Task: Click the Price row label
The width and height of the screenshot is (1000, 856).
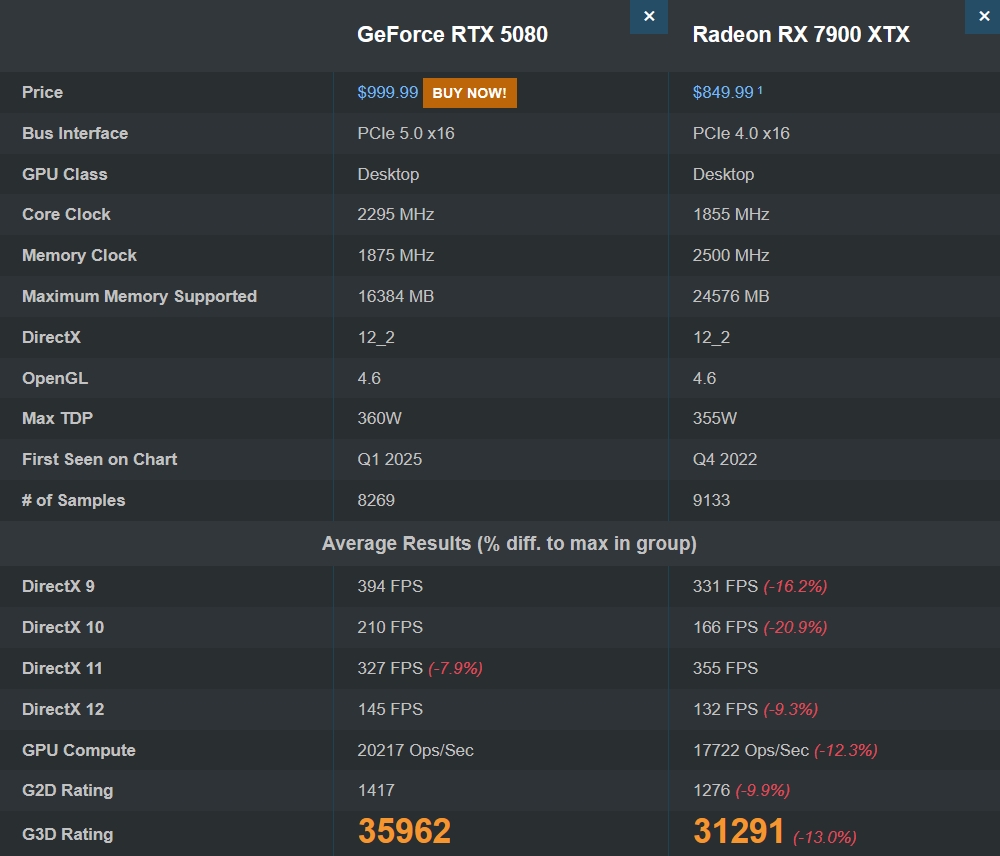Action: tap(42, 92)
